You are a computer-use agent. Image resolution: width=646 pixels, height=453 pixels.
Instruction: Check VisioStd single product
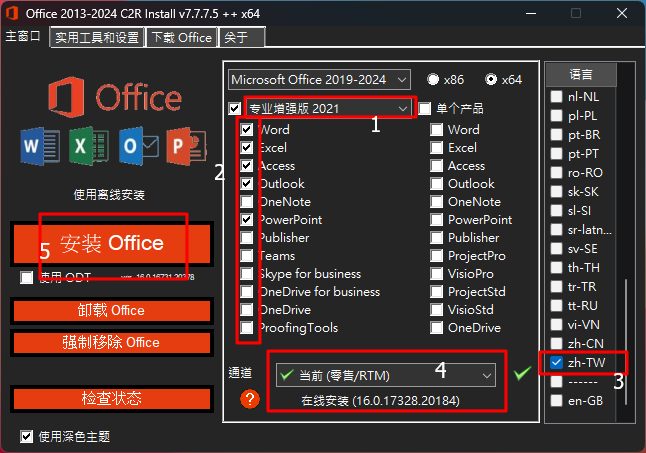point(436,310)
